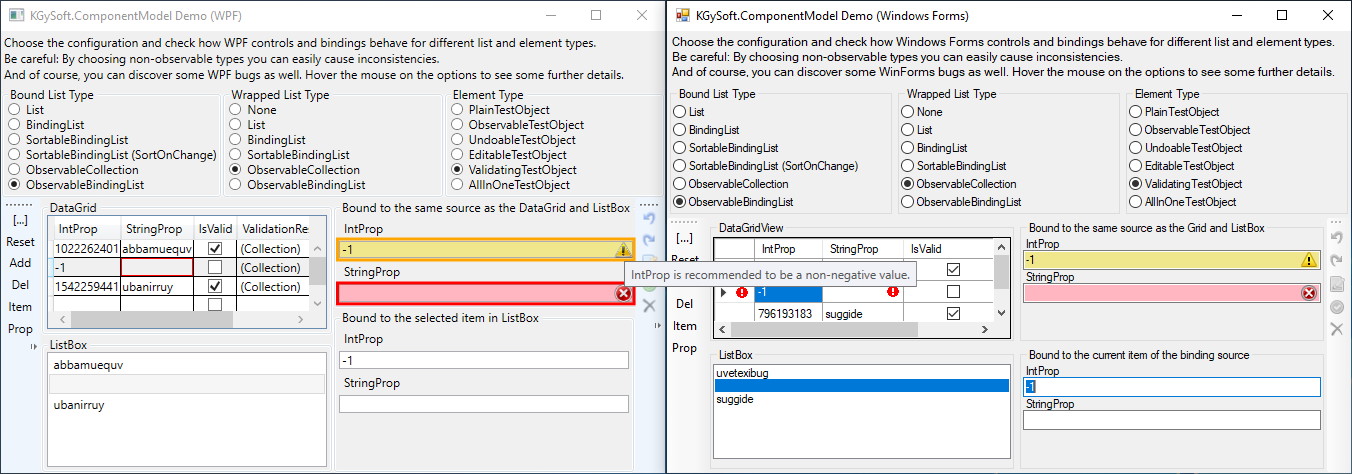Click the WinForms redo arrow icon
The width and height of the screenshot is (1352, 474).
click(x=1337, y=260)
